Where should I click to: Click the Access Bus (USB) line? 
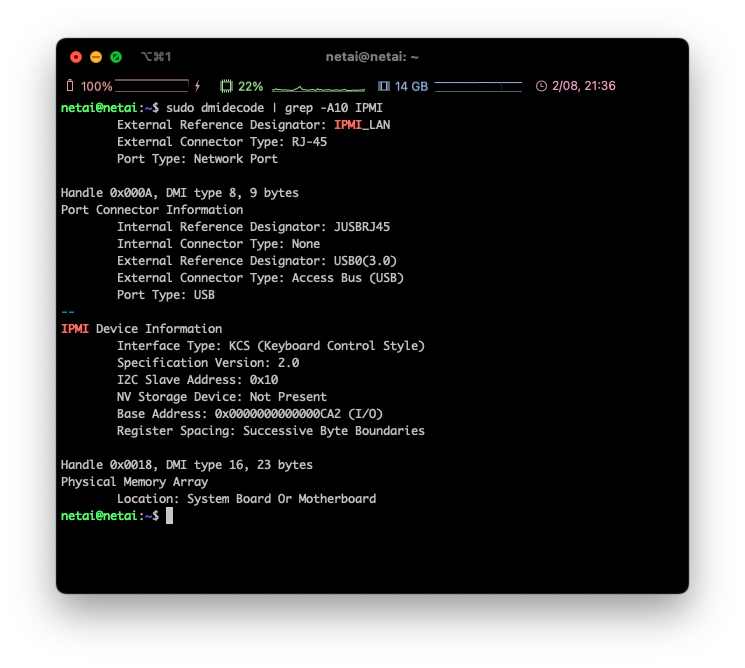[260, 278]
